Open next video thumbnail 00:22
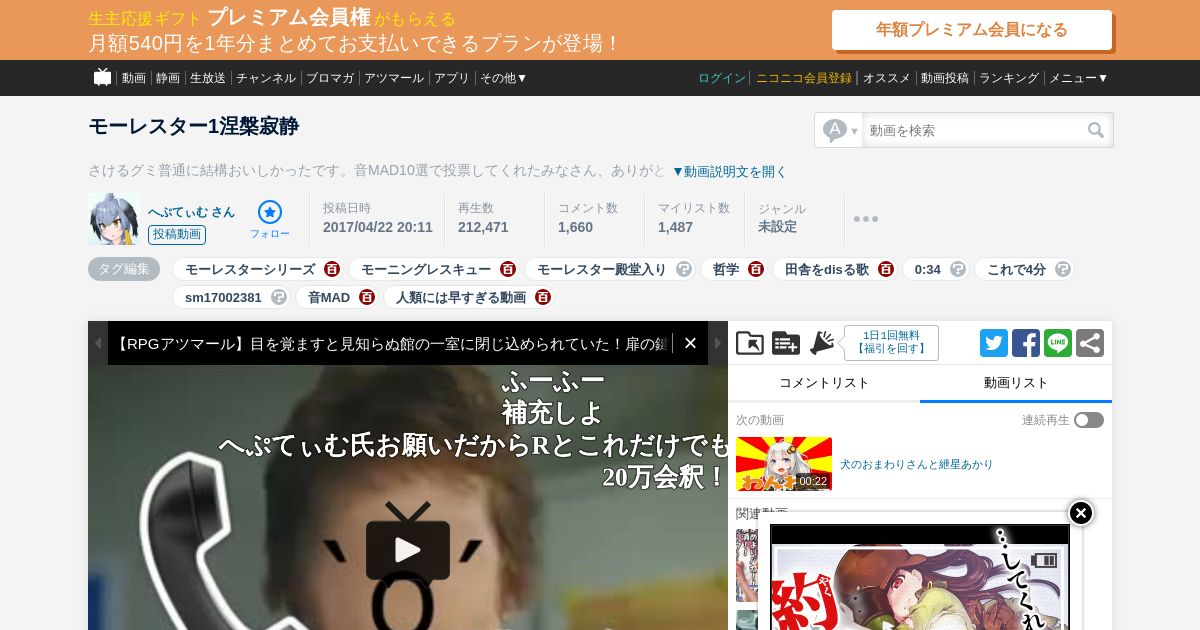The image size is (1200, 630). pos(784,464)
